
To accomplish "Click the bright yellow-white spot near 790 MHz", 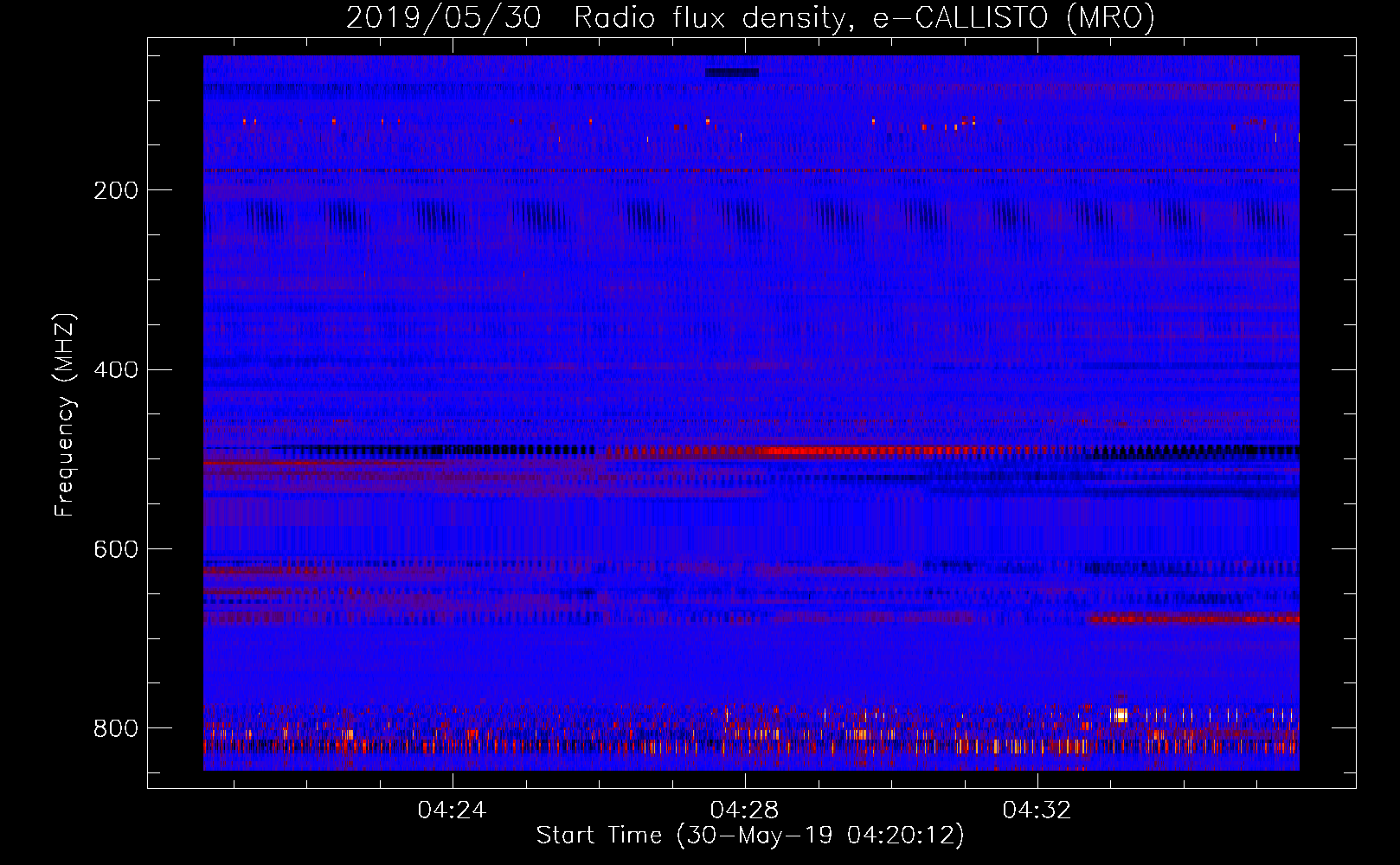I will [1121, 715].
